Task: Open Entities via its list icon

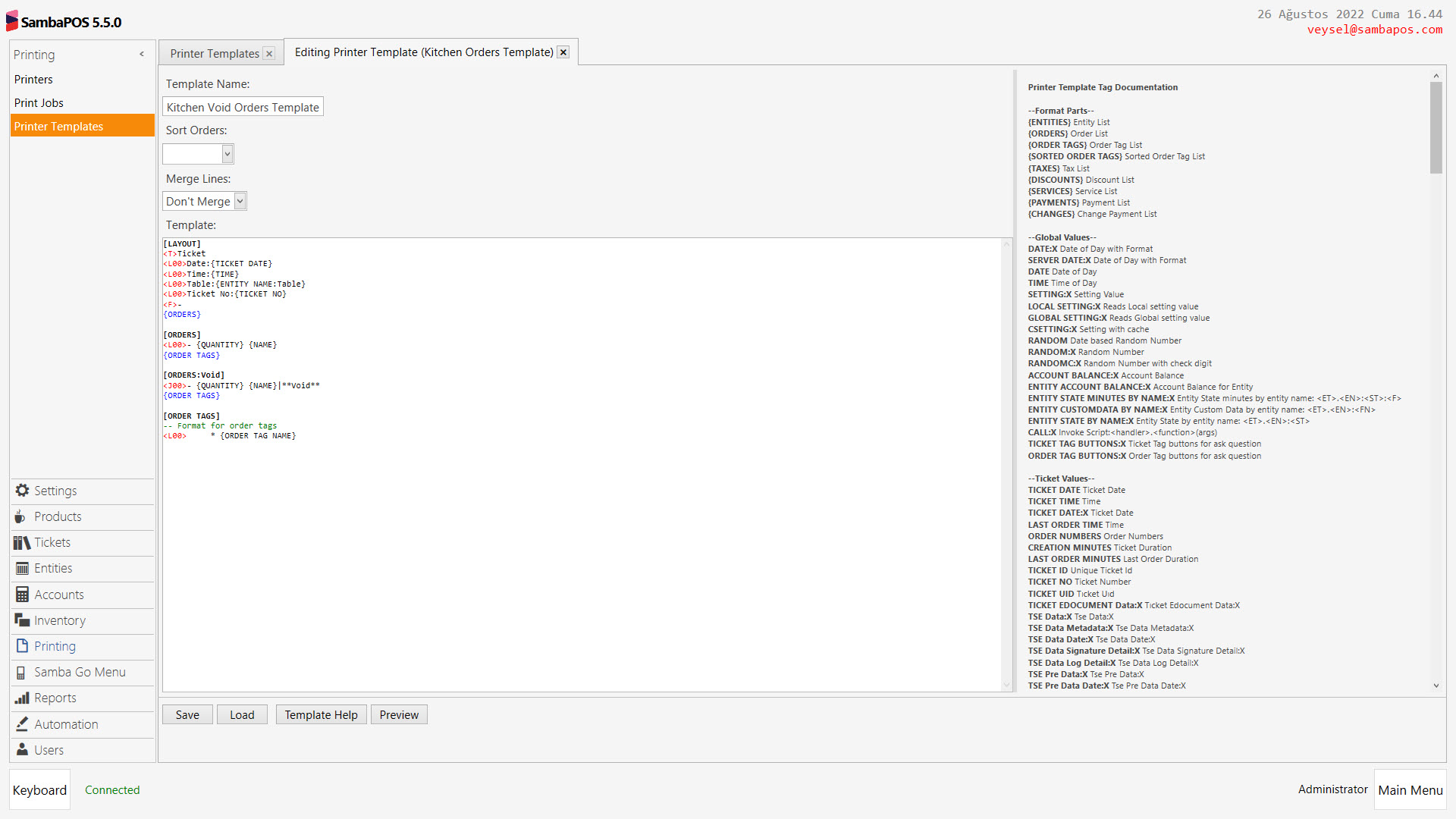Action: 22,568
